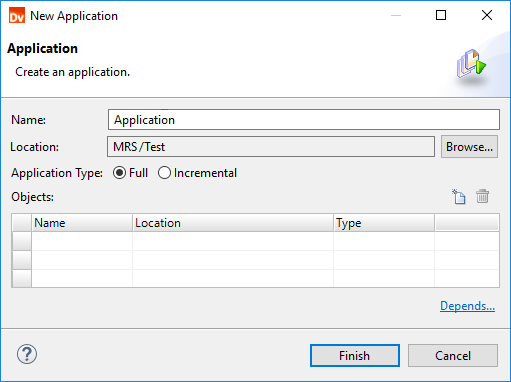Click the new object icon above table
This screenshot has height=382, width=511.
pyautogui.click(x=459, y=196)
